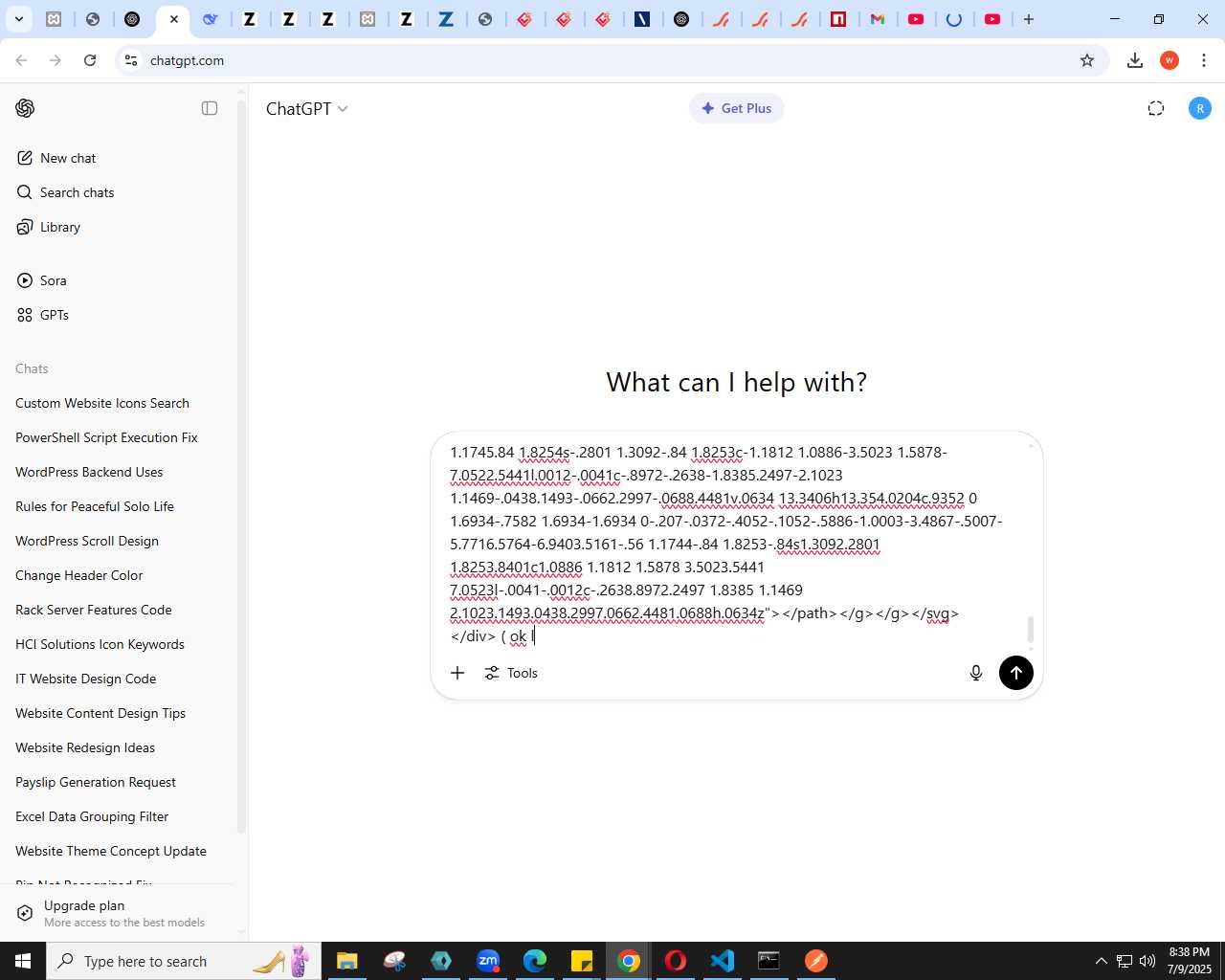Open chat 'Rules for Peaceful Solo Life'
The image size is (1225, 980).
tap(95, 506)
